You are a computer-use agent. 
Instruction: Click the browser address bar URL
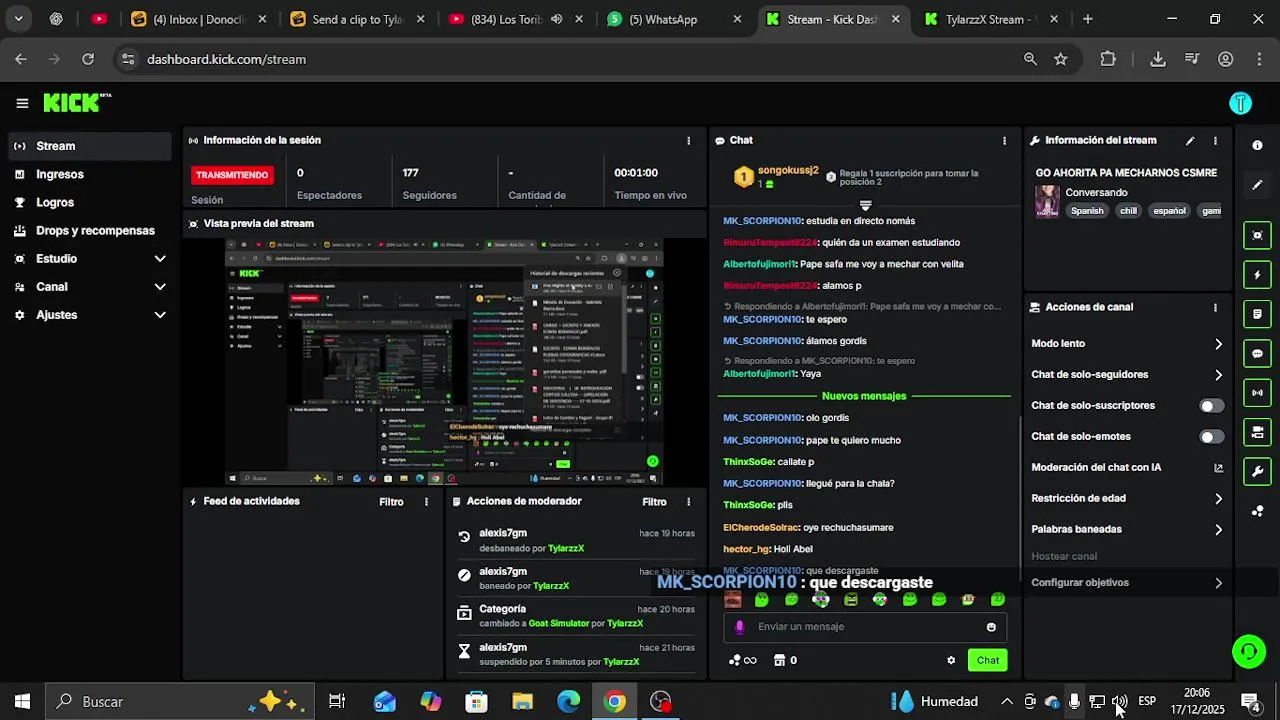[226, 59]
